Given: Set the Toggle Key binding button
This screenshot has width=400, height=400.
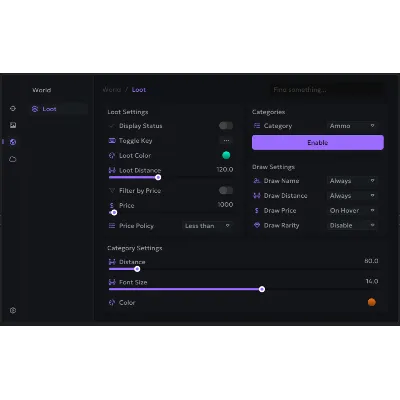Looking at the screenshot, I should coord(226,141).
